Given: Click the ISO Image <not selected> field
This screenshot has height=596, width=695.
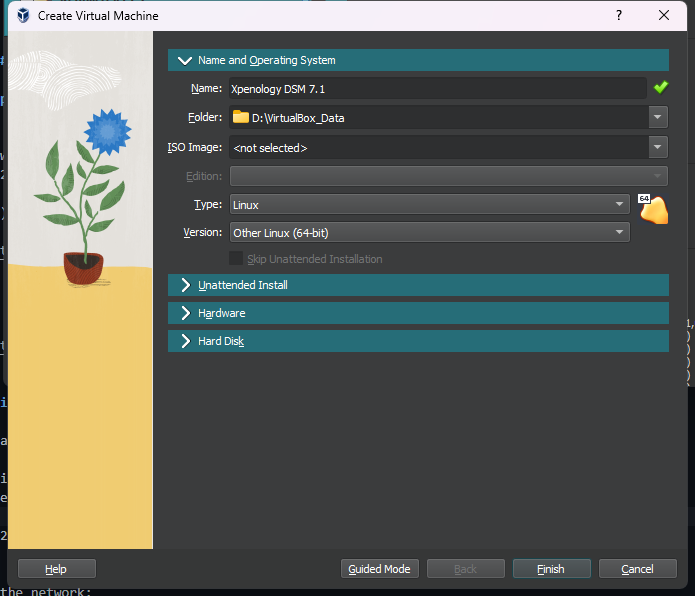Looking at the screenshot, I should click(x=439, y=147).
